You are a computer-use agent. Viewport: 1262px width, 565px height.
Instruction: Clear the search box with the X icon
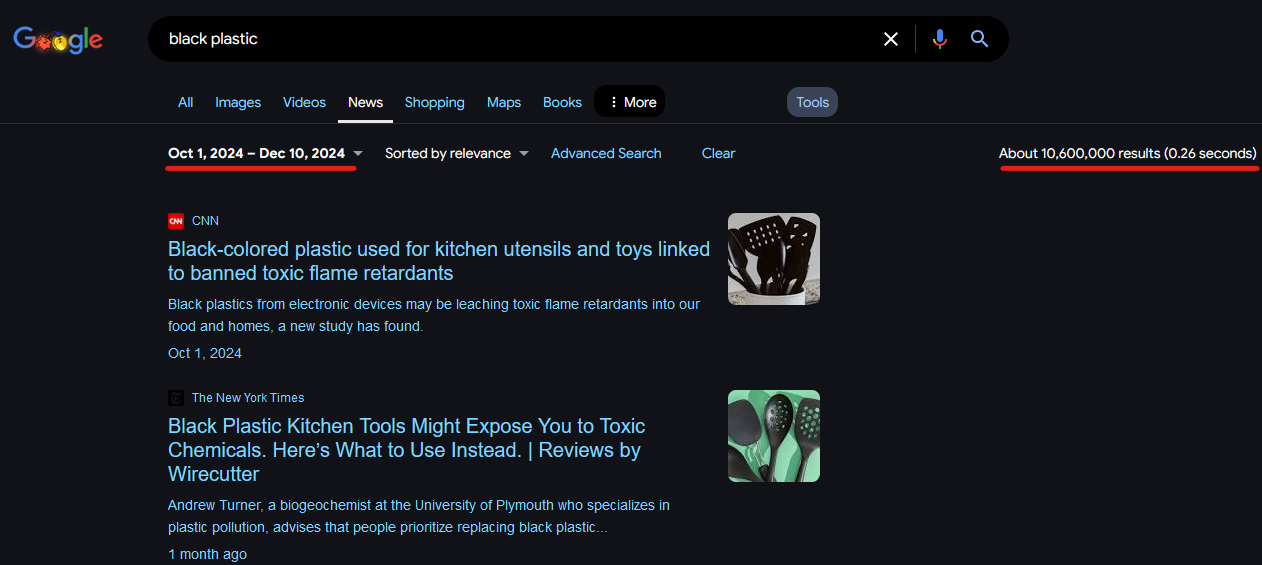[x=891, y=39]
